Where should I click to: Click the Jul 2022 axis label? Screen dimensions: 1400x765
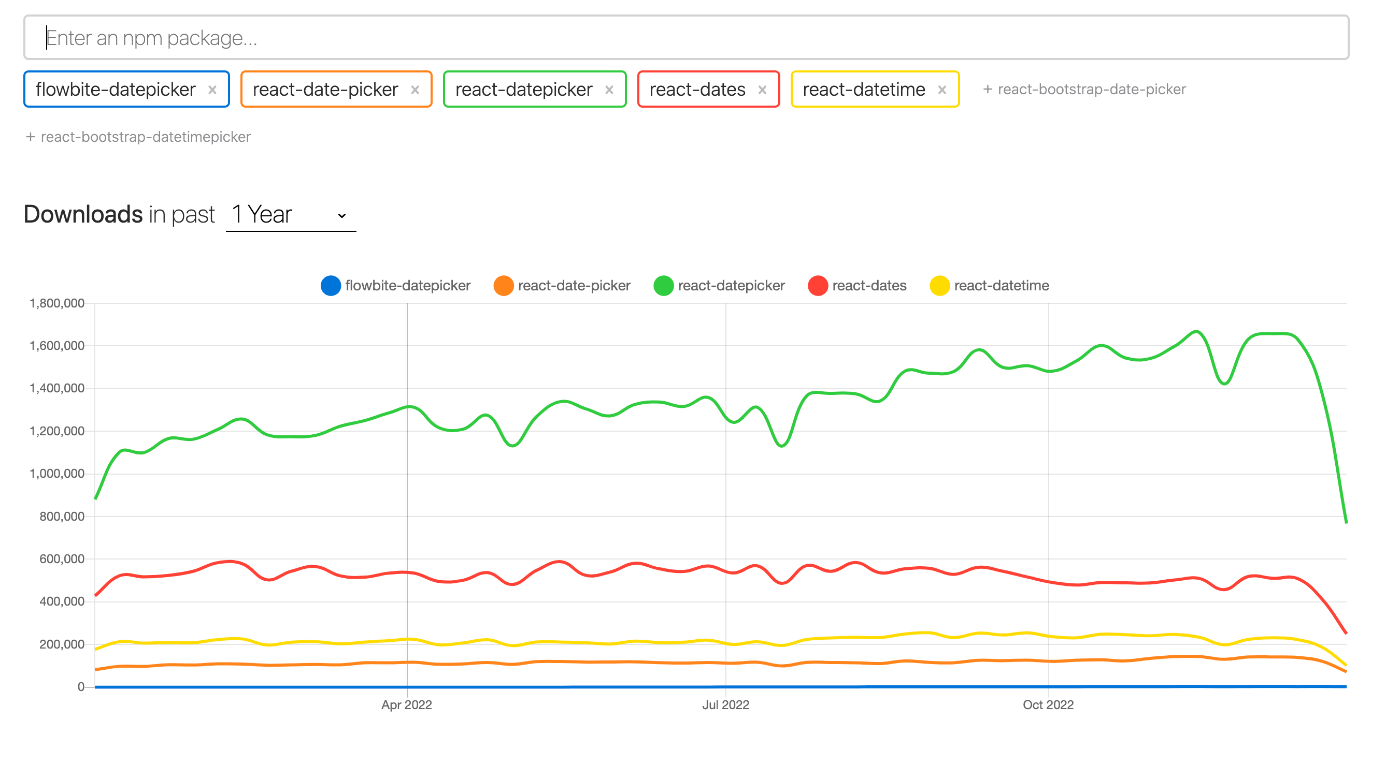(x=726, y=705)
